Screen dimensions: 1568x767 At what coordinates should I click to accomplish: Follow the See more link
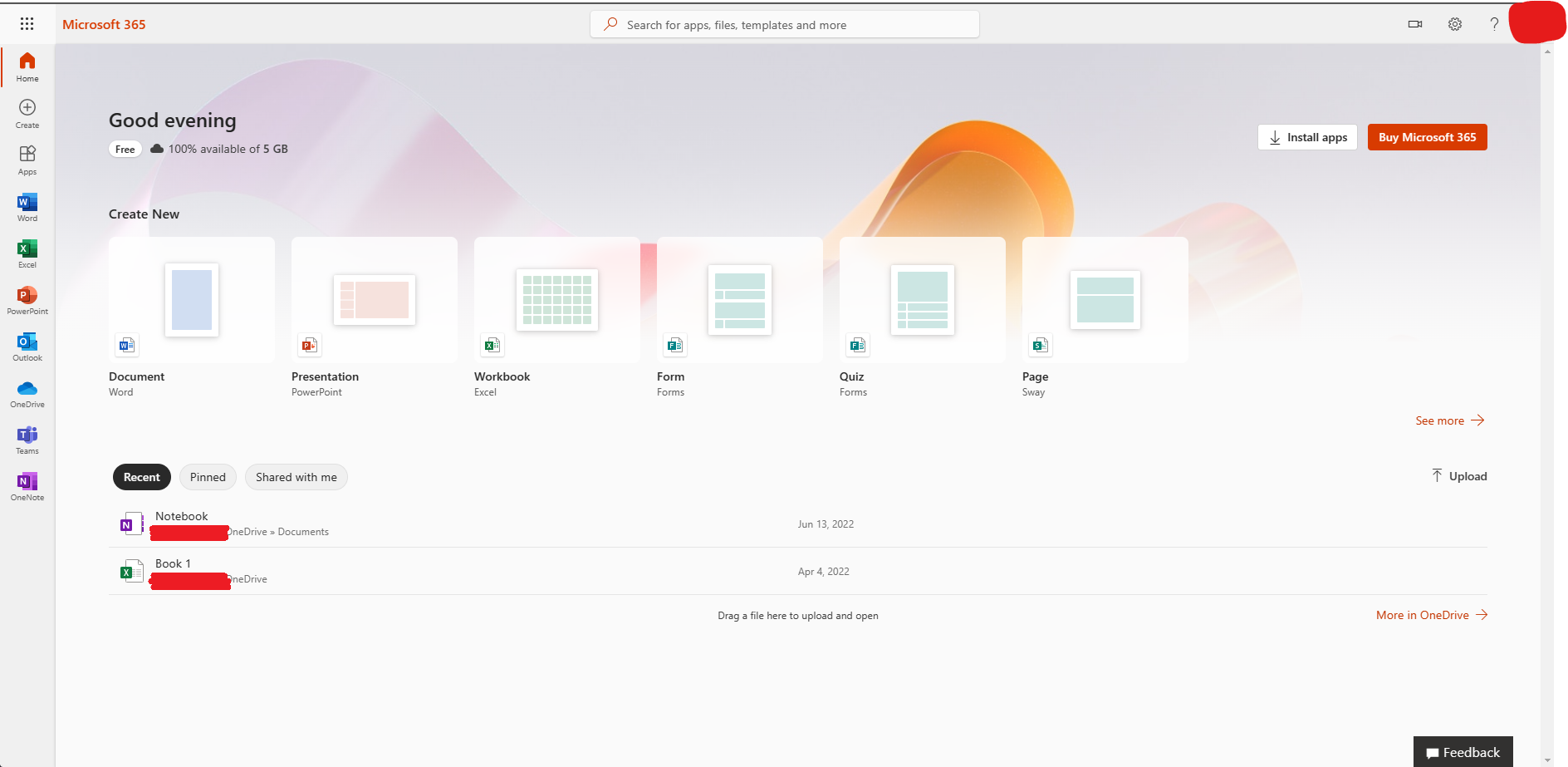click(1450, 420)
